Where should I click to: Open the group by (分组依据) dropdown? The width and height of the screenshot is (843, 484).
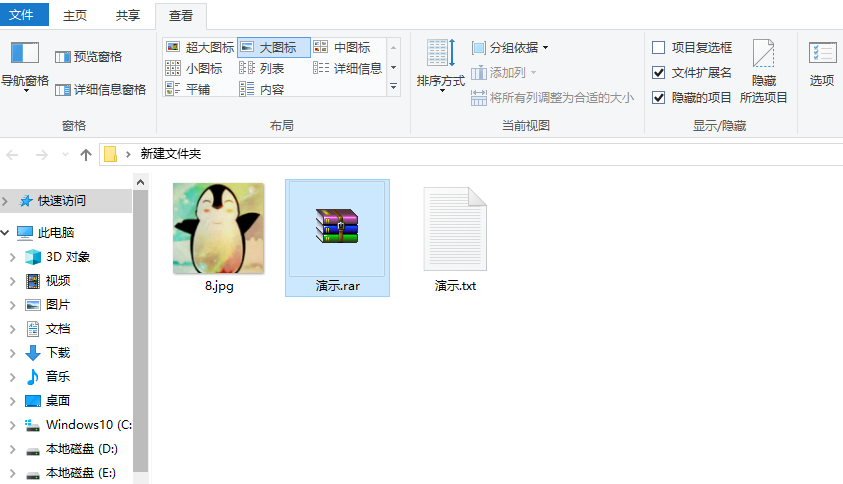pos(510,47)
